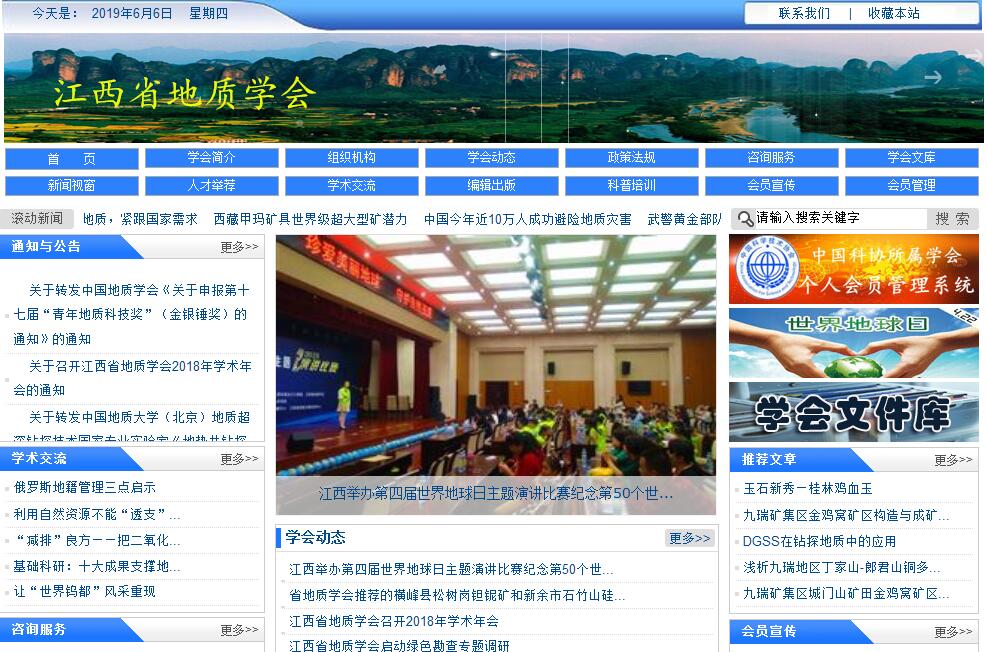Open the 中国科协所属学会 member system banner
Image resolution: width=987 pixels, height=652 pixels.
[x=854, y=269]
